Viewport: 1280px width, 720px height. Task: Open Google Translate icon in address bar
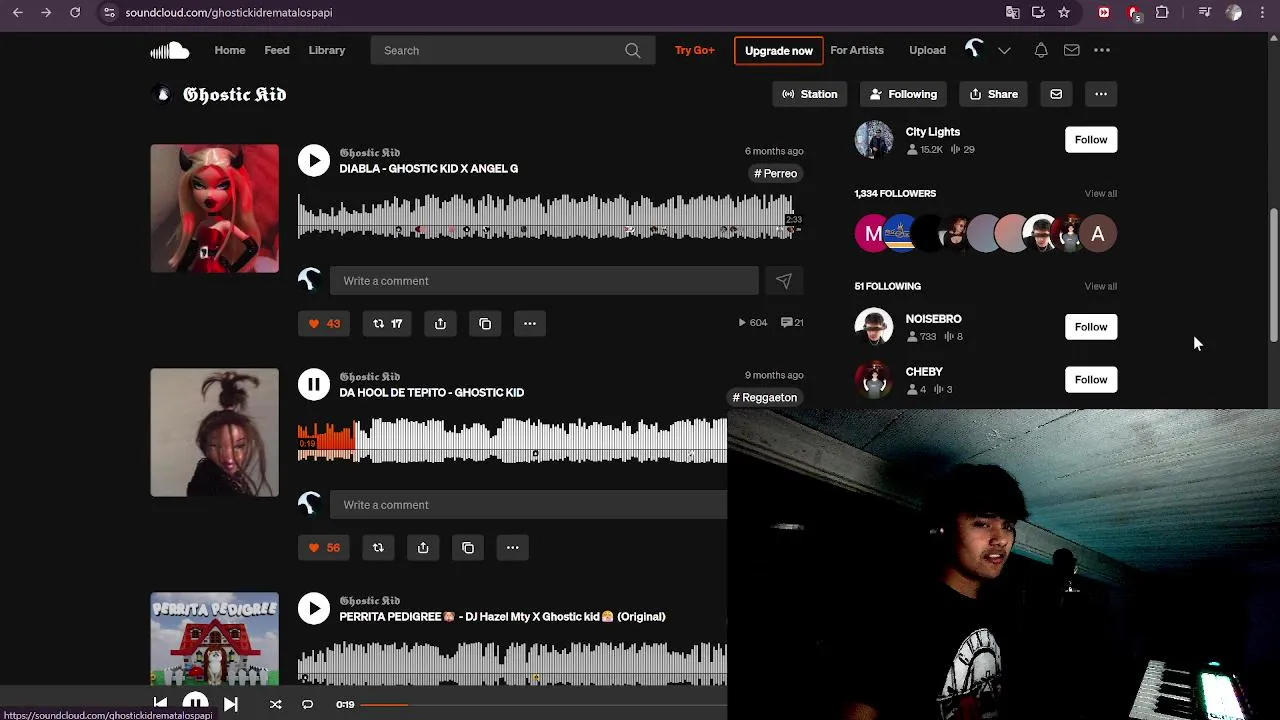(x=1013, y=12)
